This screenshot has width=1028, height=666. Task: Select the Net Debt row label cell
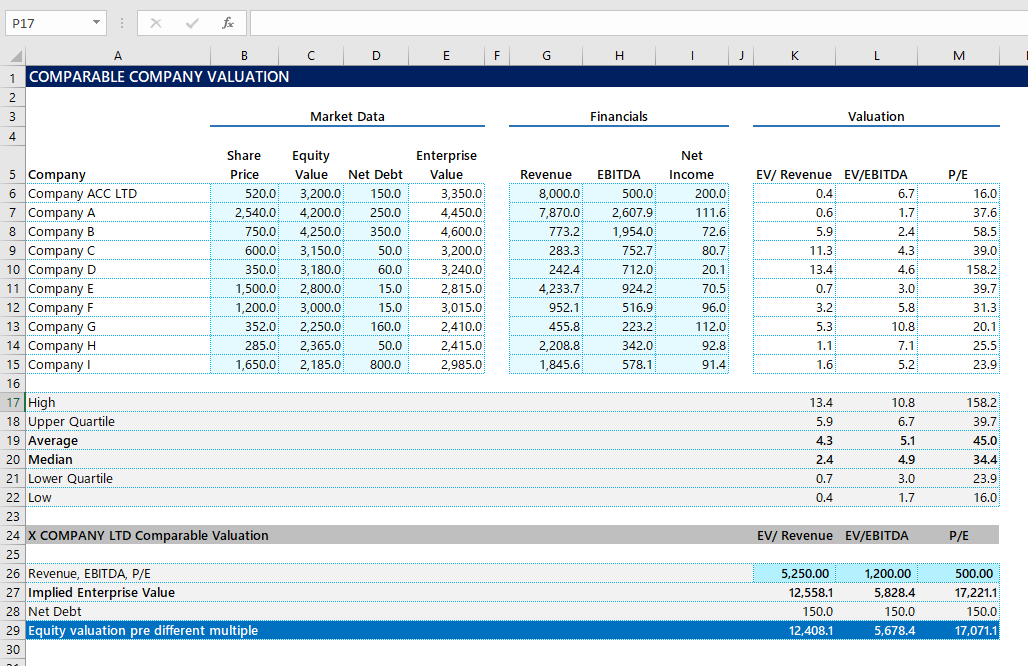coord(55,611)
